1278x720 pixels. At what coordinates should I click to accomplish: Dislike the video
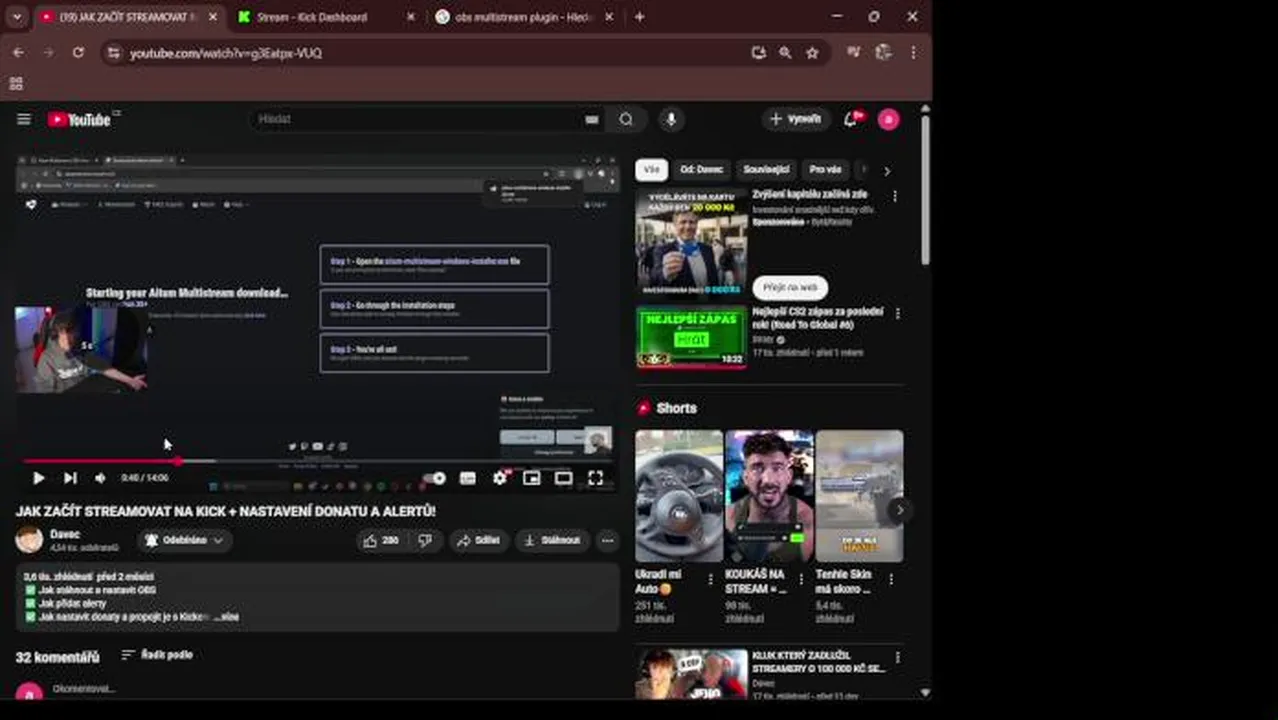[425, 540]
